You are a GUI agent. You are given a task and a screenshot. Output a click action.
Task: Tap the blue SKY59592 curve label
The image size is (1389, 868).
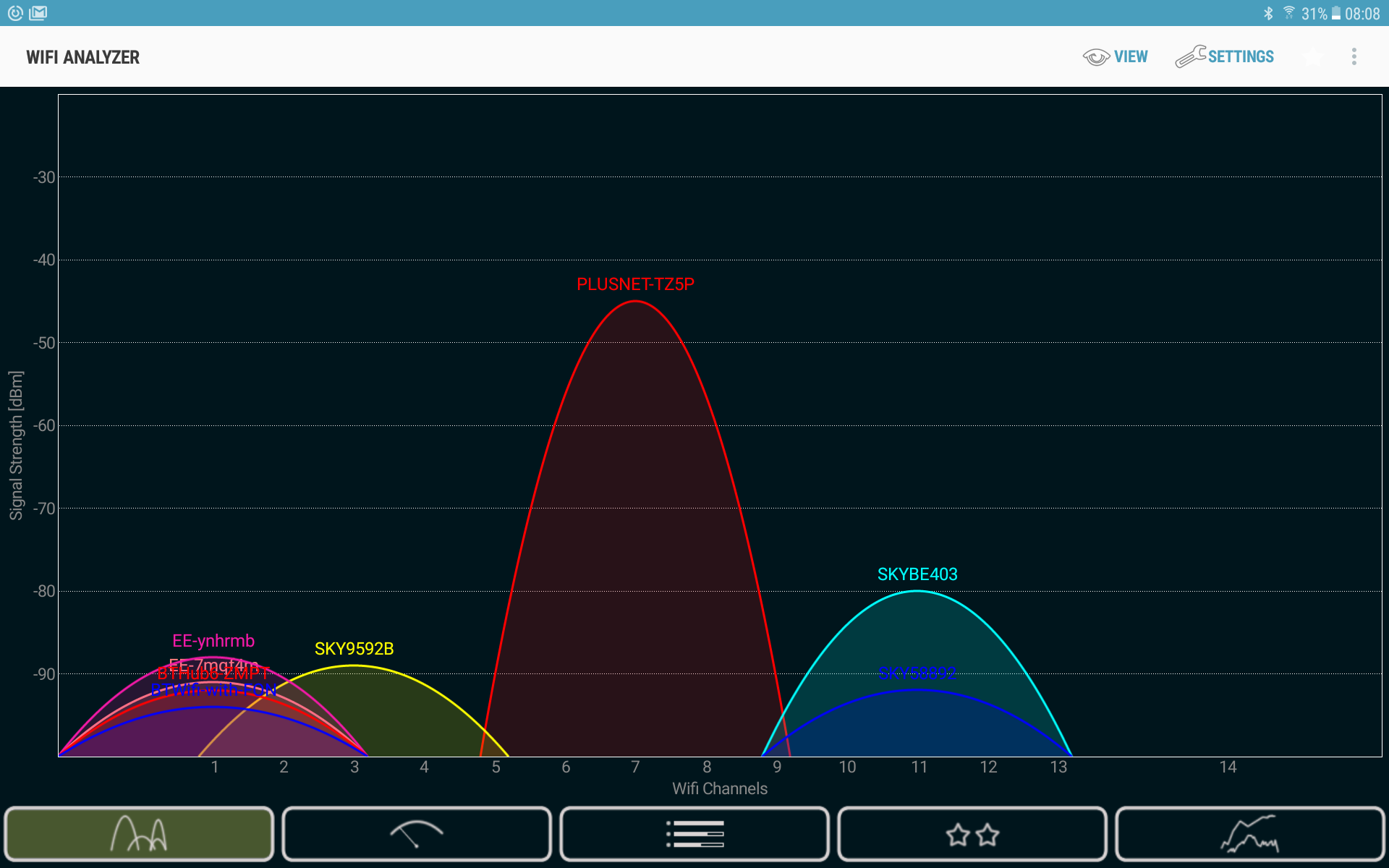tap(917, 673)
